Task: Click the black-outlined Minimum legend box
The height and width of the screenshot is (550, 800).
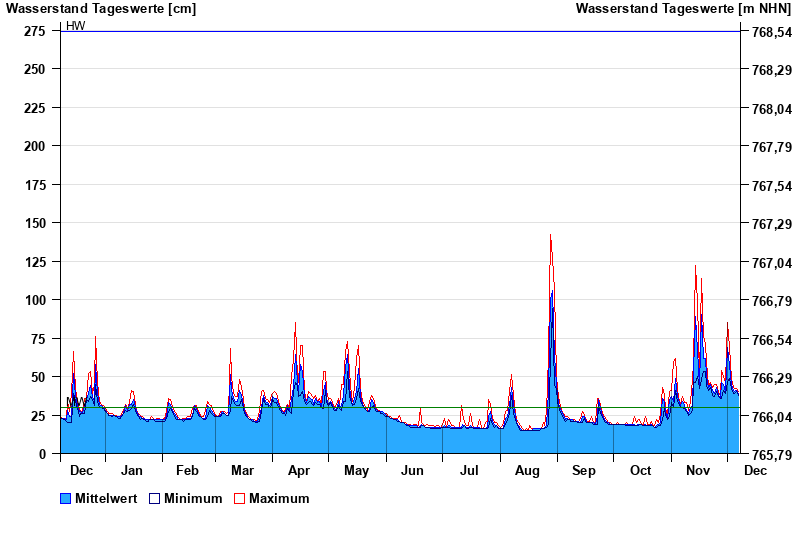Action: click(154, 498)
